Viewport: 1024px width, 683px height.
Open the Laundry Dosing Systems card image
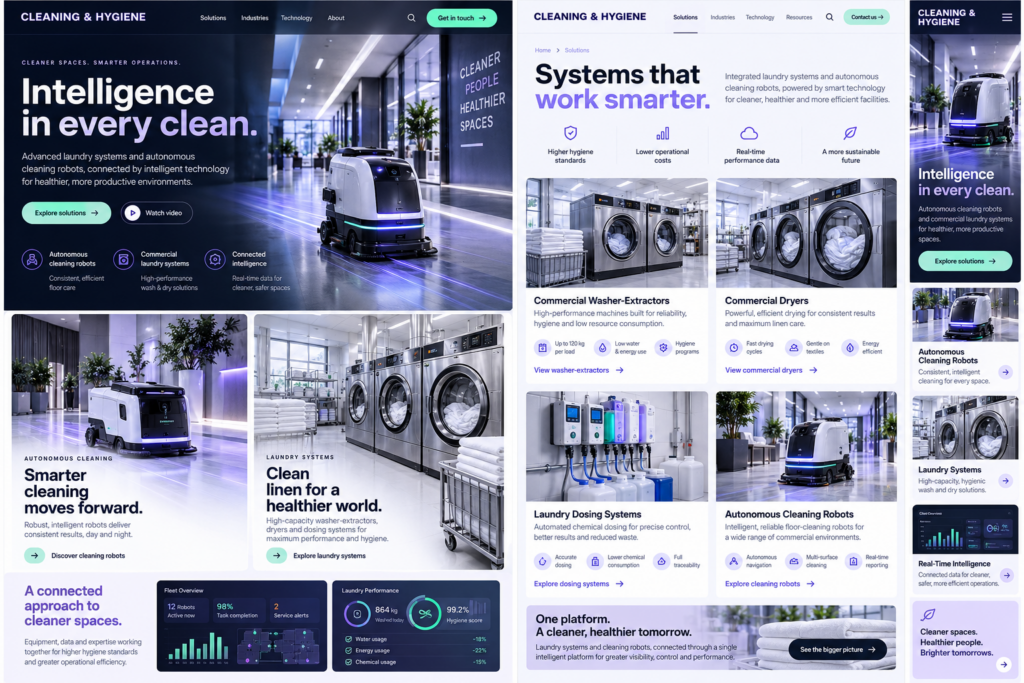616,447
